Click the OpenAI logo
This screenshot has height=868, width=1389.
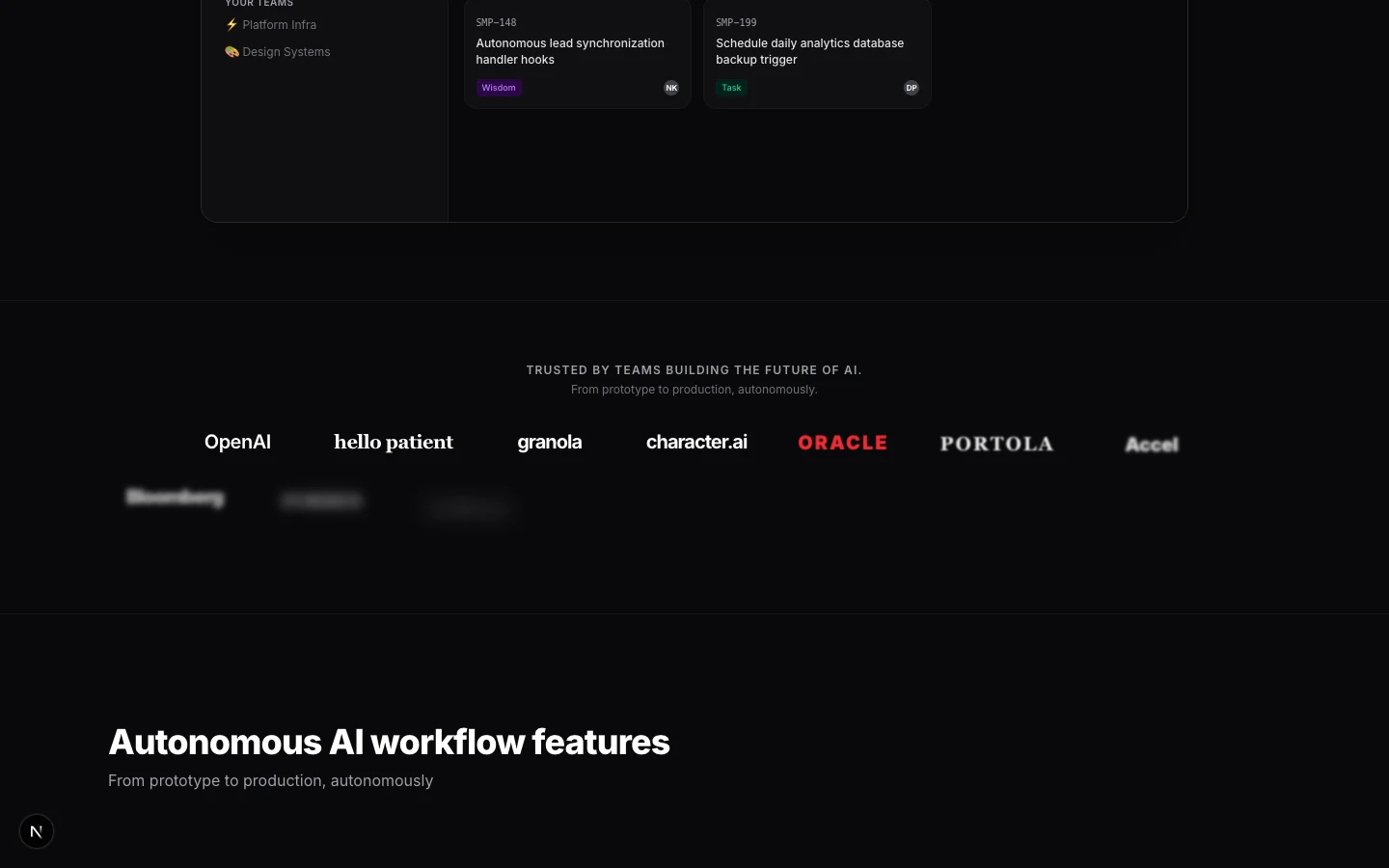[237, 442]
